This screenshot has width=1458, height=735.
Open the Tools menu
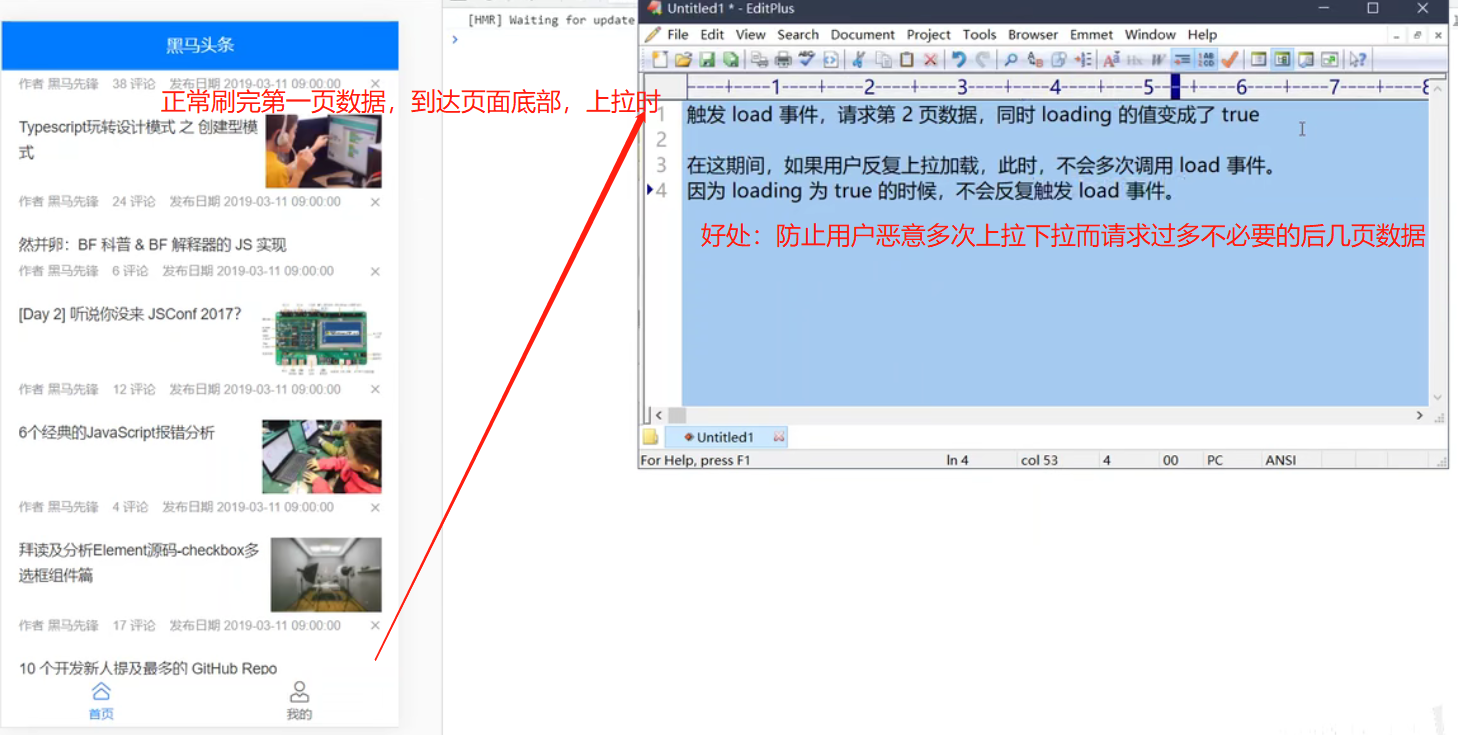(x=980, y=34)
